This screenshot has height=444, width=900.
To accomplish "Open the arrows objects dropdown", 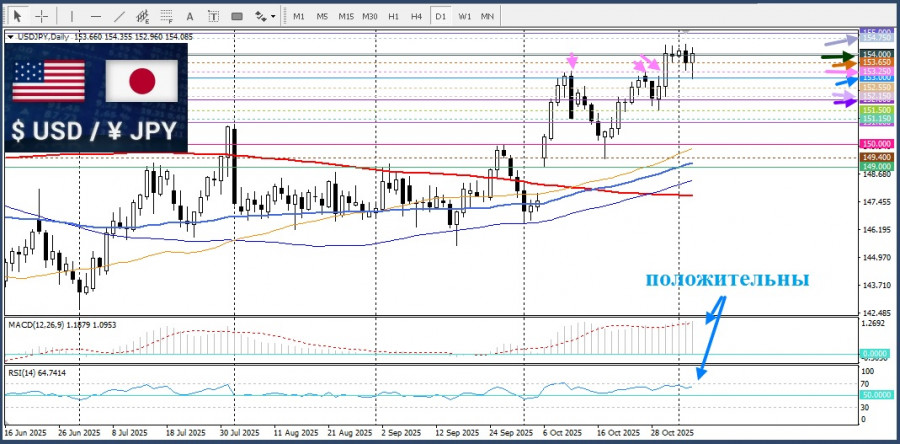I will (x=264, y=16).
